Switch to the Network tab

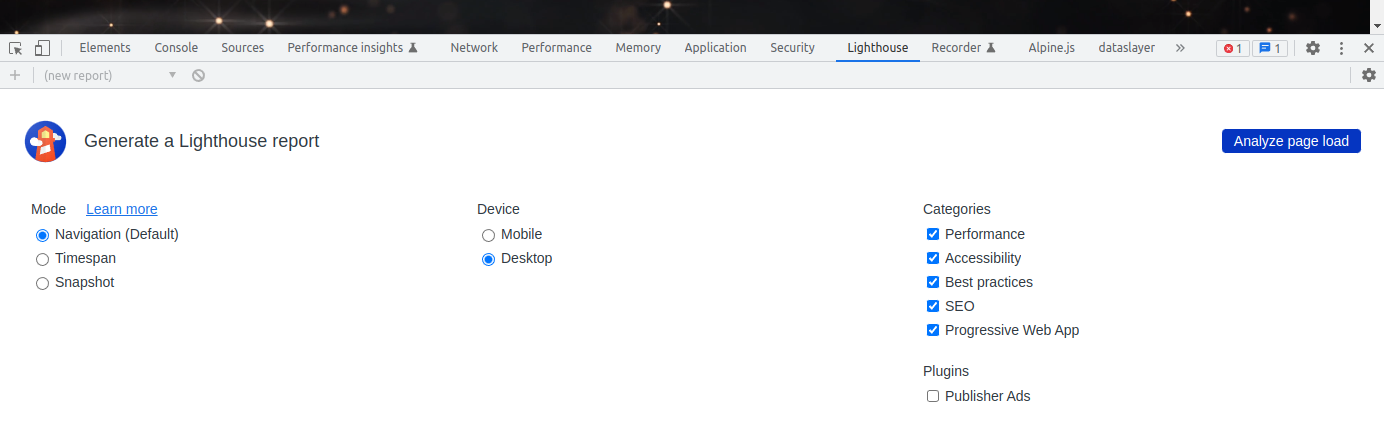pyautogui.click(x=474, y=48)
